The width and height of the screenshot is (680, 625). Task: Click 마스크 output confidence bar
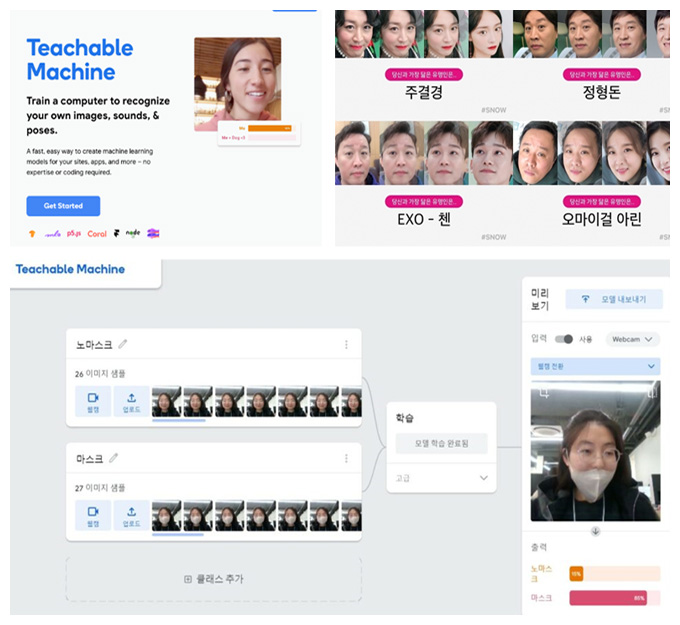(615, 598)
